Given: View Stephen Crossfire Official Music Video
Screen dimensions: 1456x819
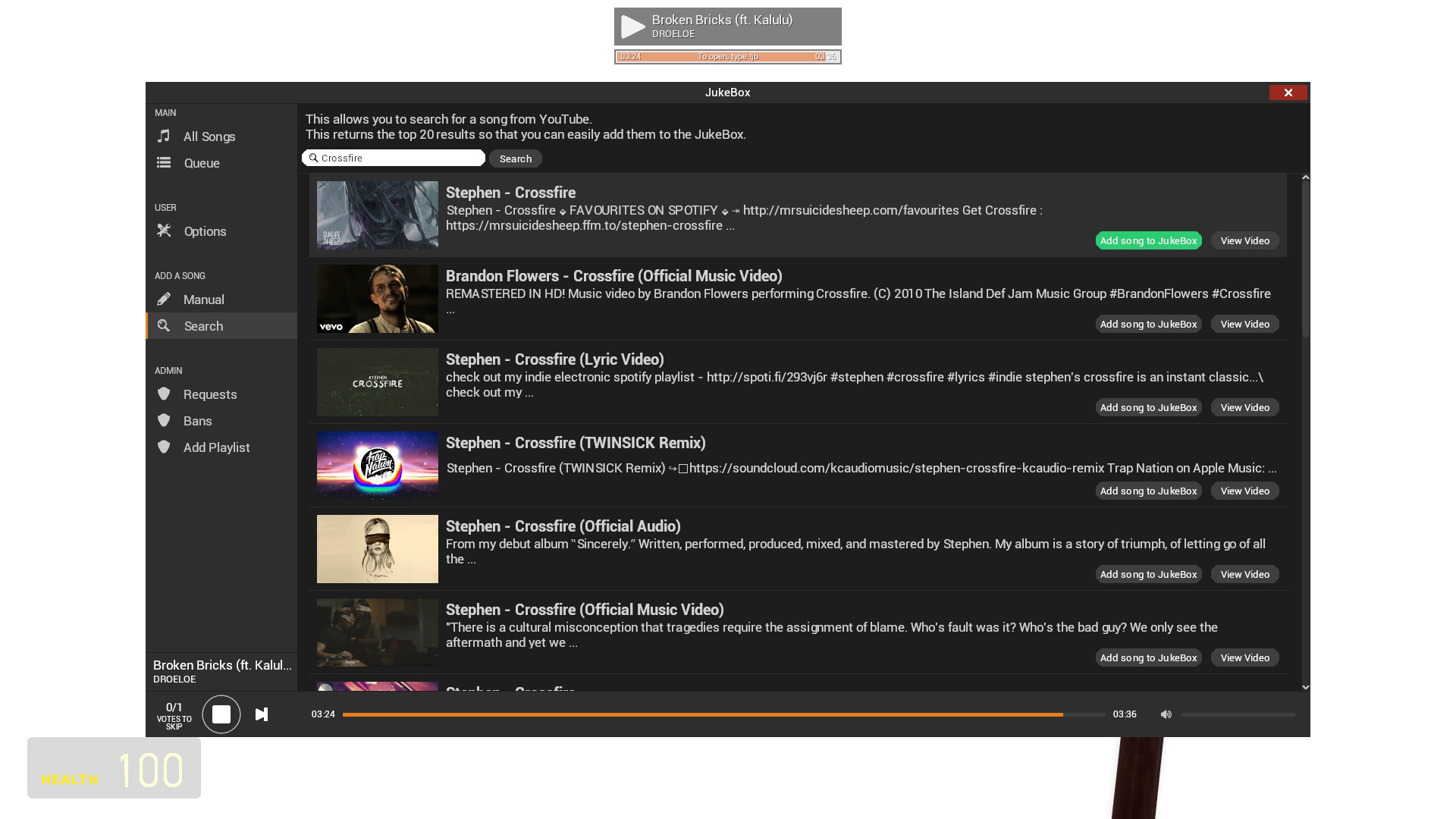Looking at the screenshot, I should [x=1244, y=657].
